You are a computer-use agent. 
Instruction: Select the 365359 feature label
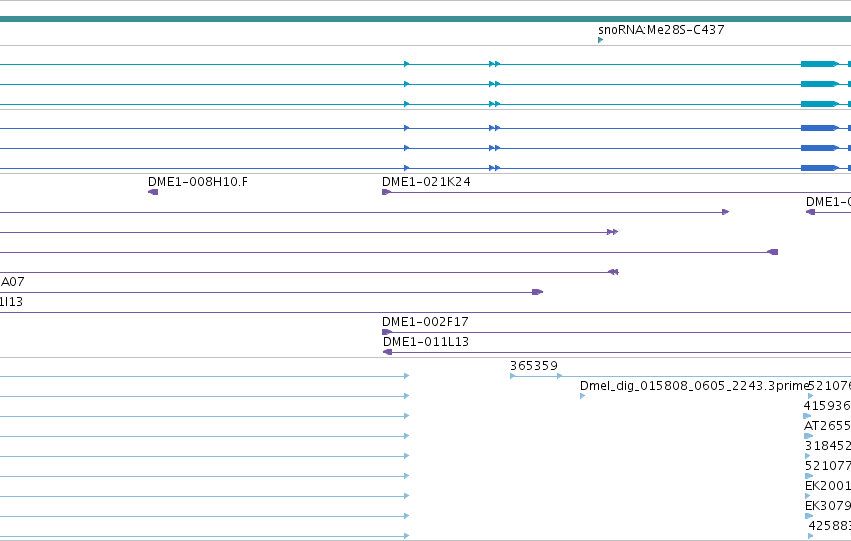(x=534, y=366)
